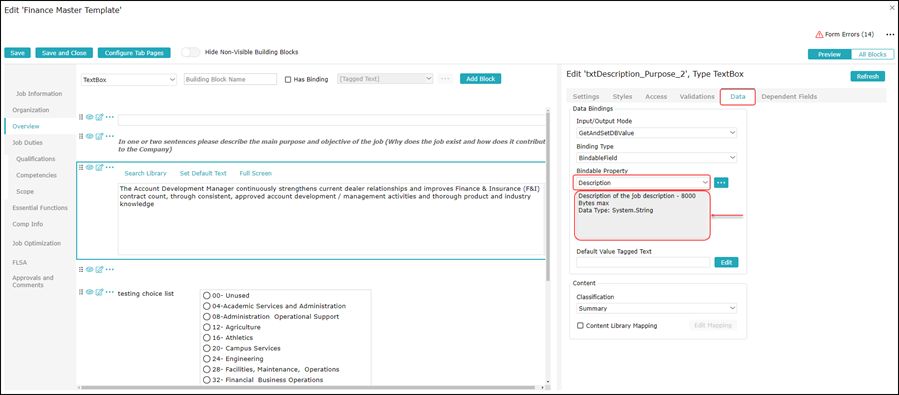
Task: Open the Binding Type dropdown
Action: click(x=656, y=157)
